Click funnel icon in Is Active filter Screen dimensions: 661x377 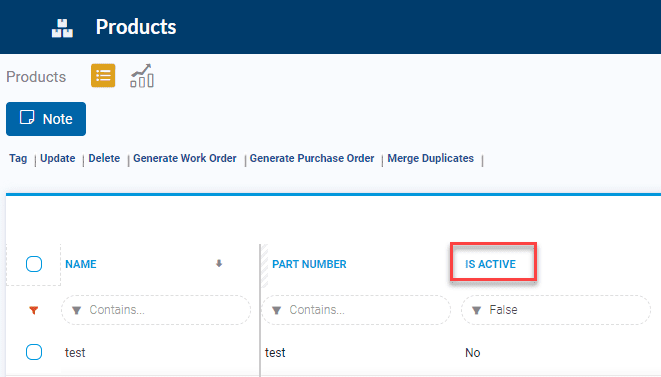point(476,310)
